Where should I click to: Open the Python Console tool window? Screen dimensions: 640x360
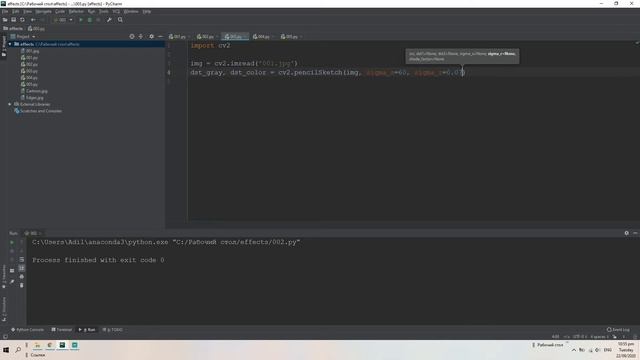click(27, 329)
